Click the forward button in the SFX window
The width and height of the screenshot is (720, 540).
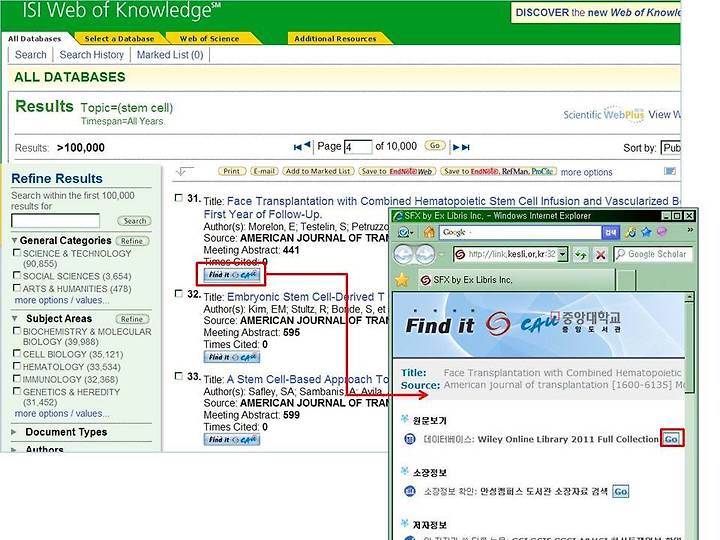(425, 253)
